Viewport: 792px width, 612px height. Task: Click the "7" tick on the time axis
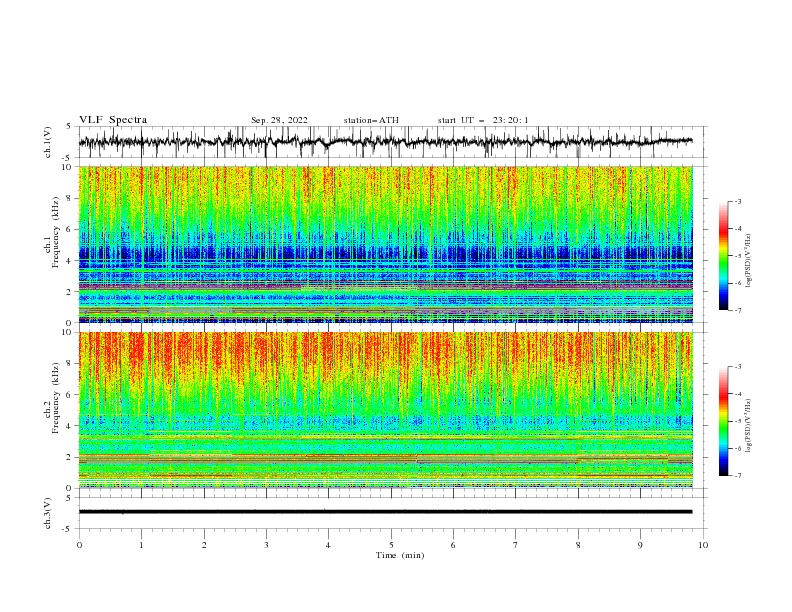click(x=516, y=545)
